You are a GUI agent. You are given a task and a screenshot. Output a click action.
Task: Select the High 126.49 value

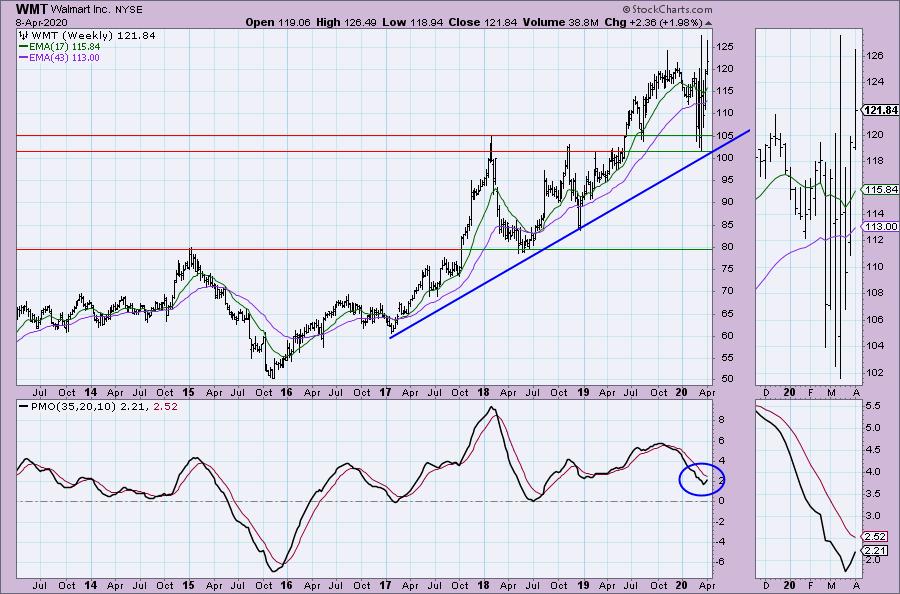[x=346, y=22]
